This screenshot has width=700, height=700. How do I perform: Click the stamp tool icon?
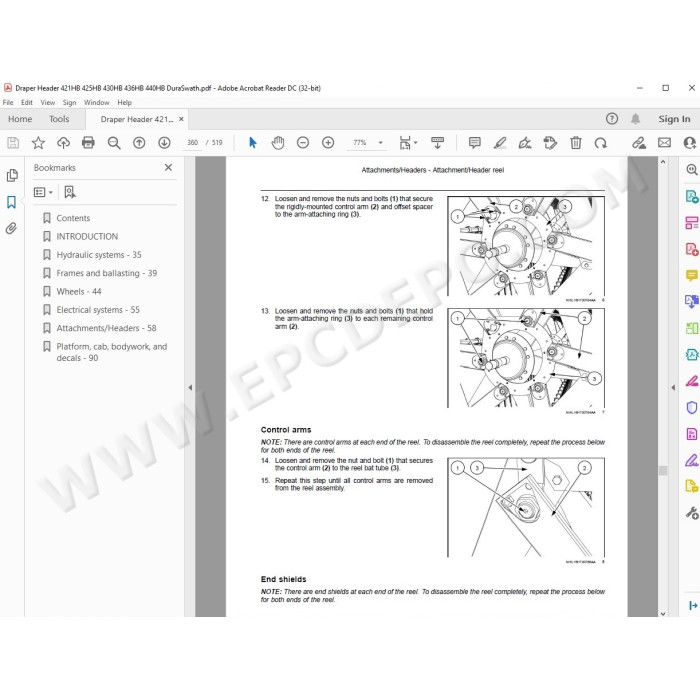550,143
